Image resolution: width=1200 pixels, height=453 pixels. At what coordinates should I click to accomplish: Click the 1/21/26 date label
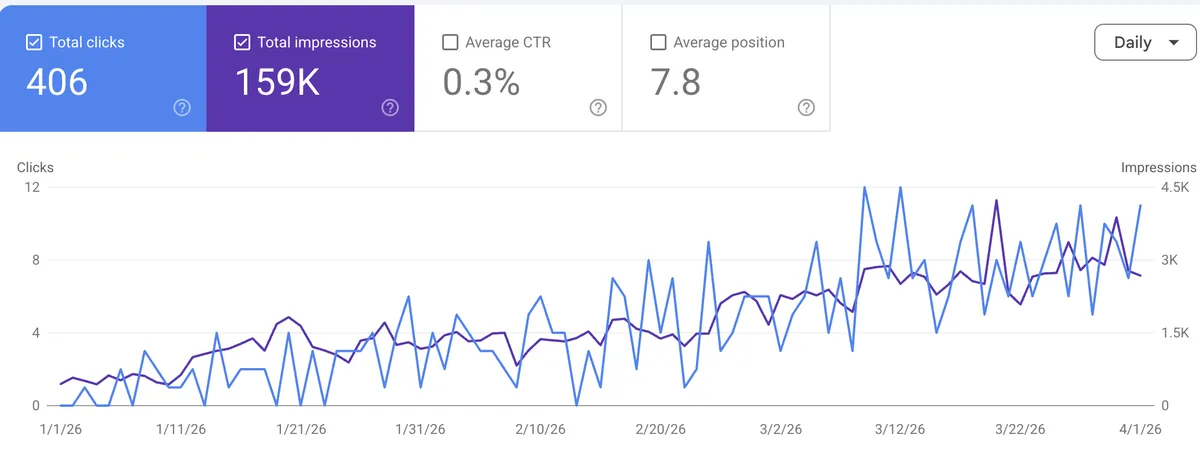(302, 430)
